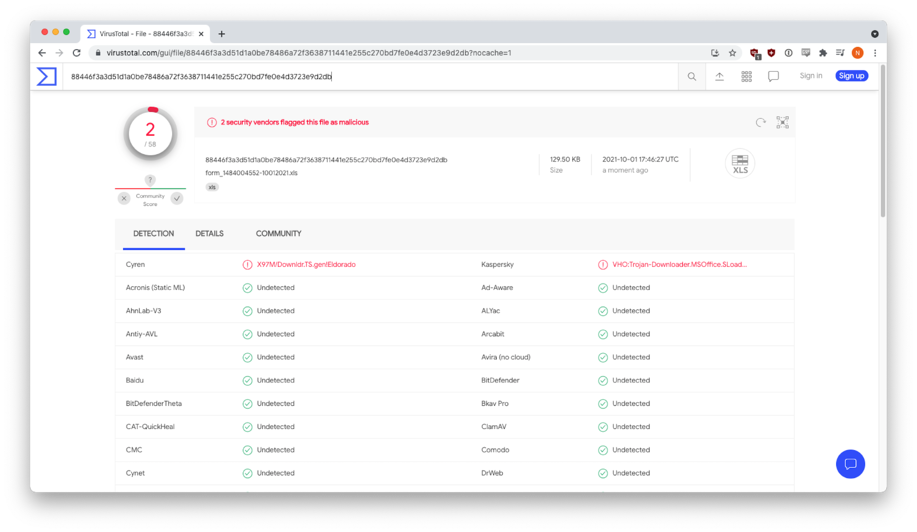Click the file hash text in the summary

(326, 160)
